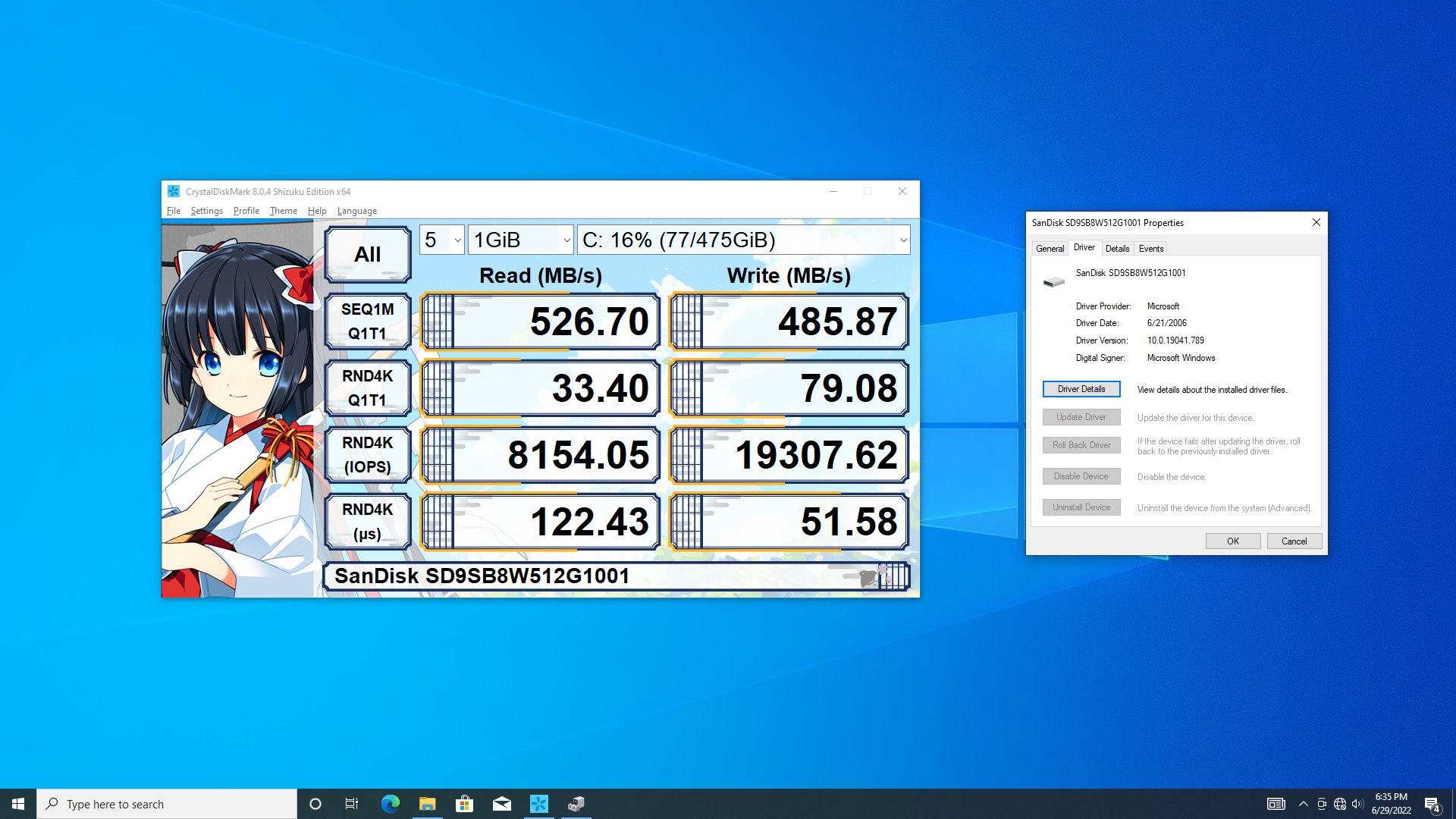
Task: Click the Meet Now tray icon
Action: pyautogui.click(x=1322, y=804)
